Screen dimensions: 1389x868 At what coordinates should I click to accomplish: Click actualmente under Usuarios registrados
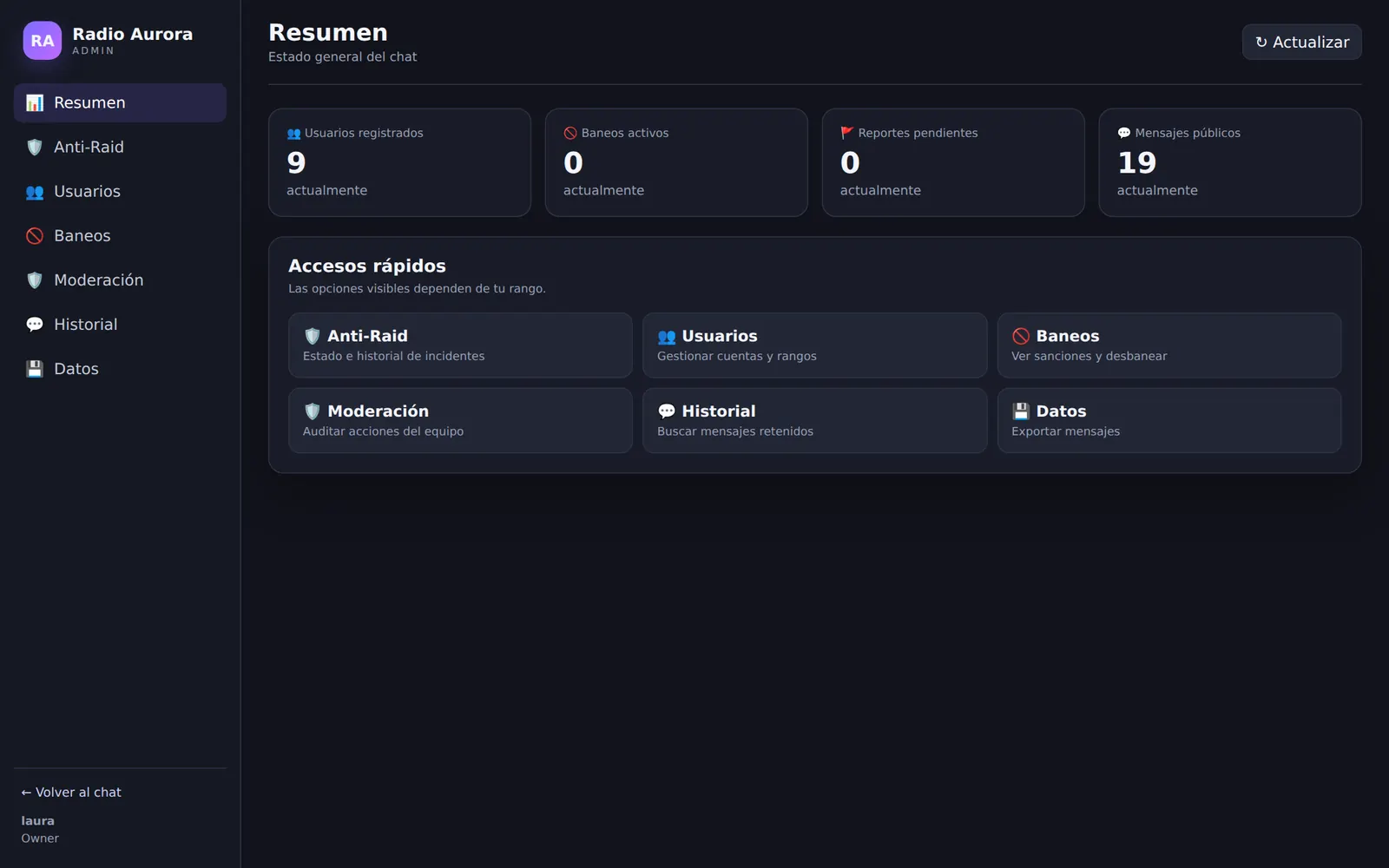(x=326, y=190)
